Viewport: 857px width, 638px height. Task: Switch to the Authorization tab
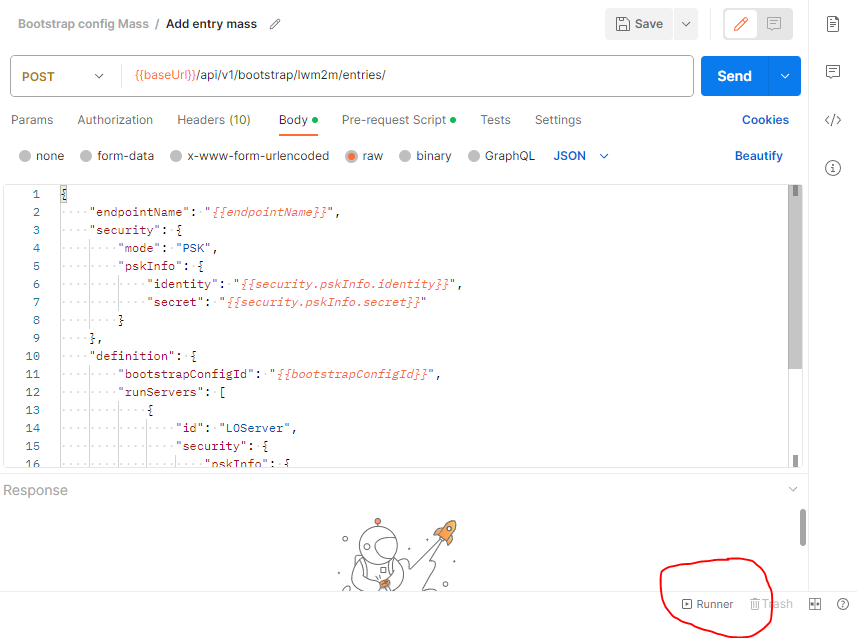pos(115,120)
